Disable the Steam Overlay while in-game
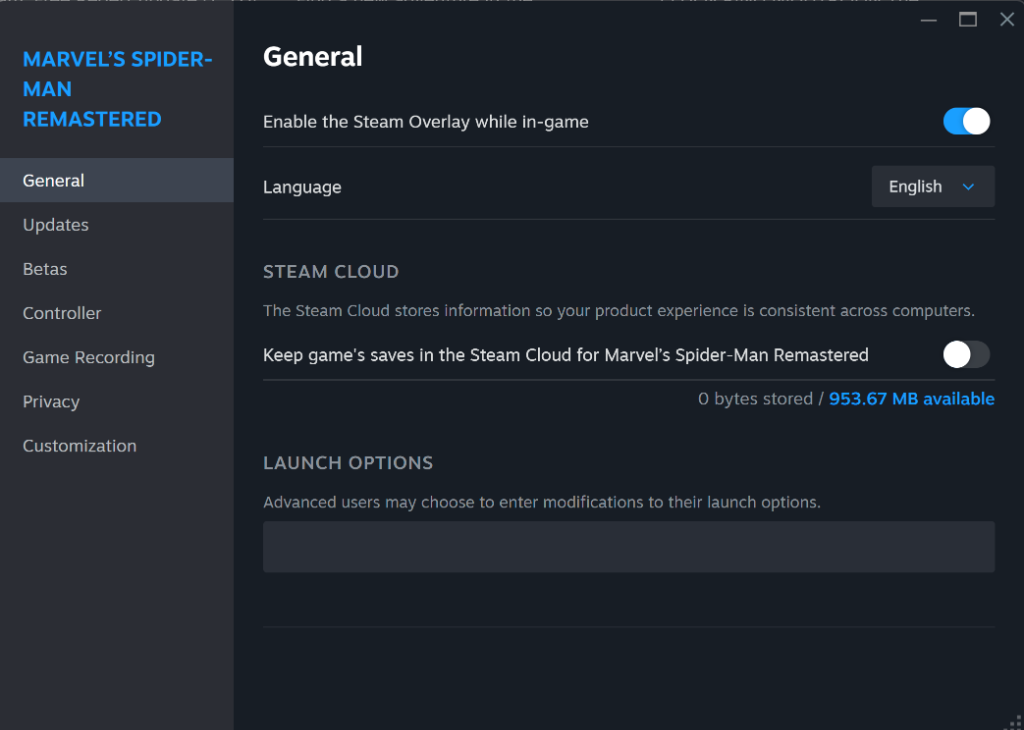Viewport: 1024px width, 730px height. (x=965, y=120)
